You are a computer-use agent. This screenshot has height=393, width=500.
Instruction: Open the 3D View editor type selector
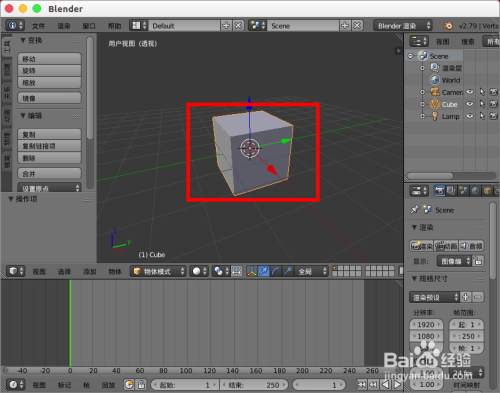coord(16,271)
